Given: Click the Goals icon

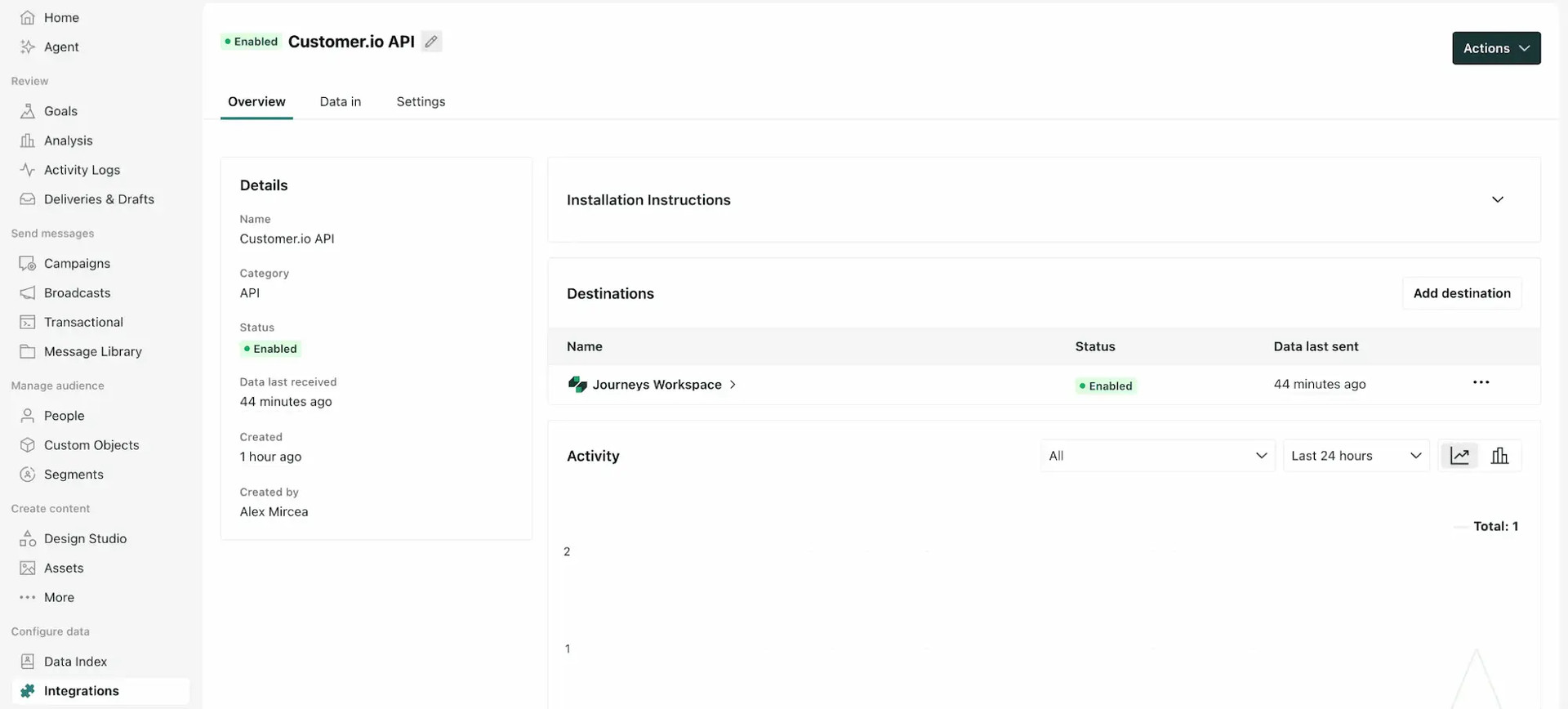Looking at the screenshot, I should click(28, 111).
